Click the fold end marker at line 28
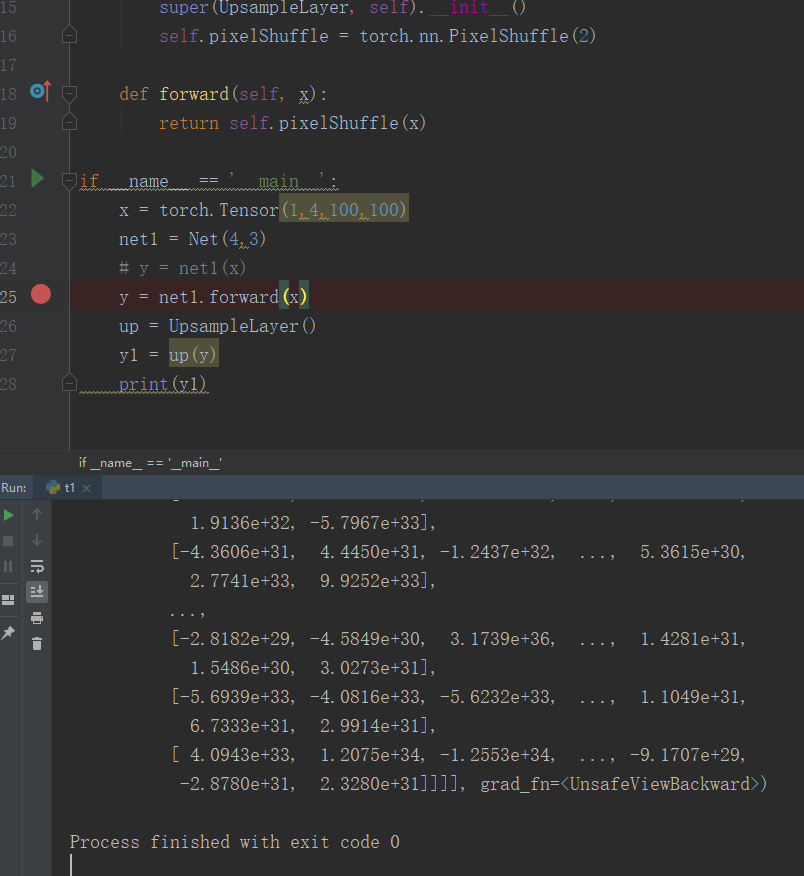This screenshot has width=804, height=876. [x=69, y=383]
